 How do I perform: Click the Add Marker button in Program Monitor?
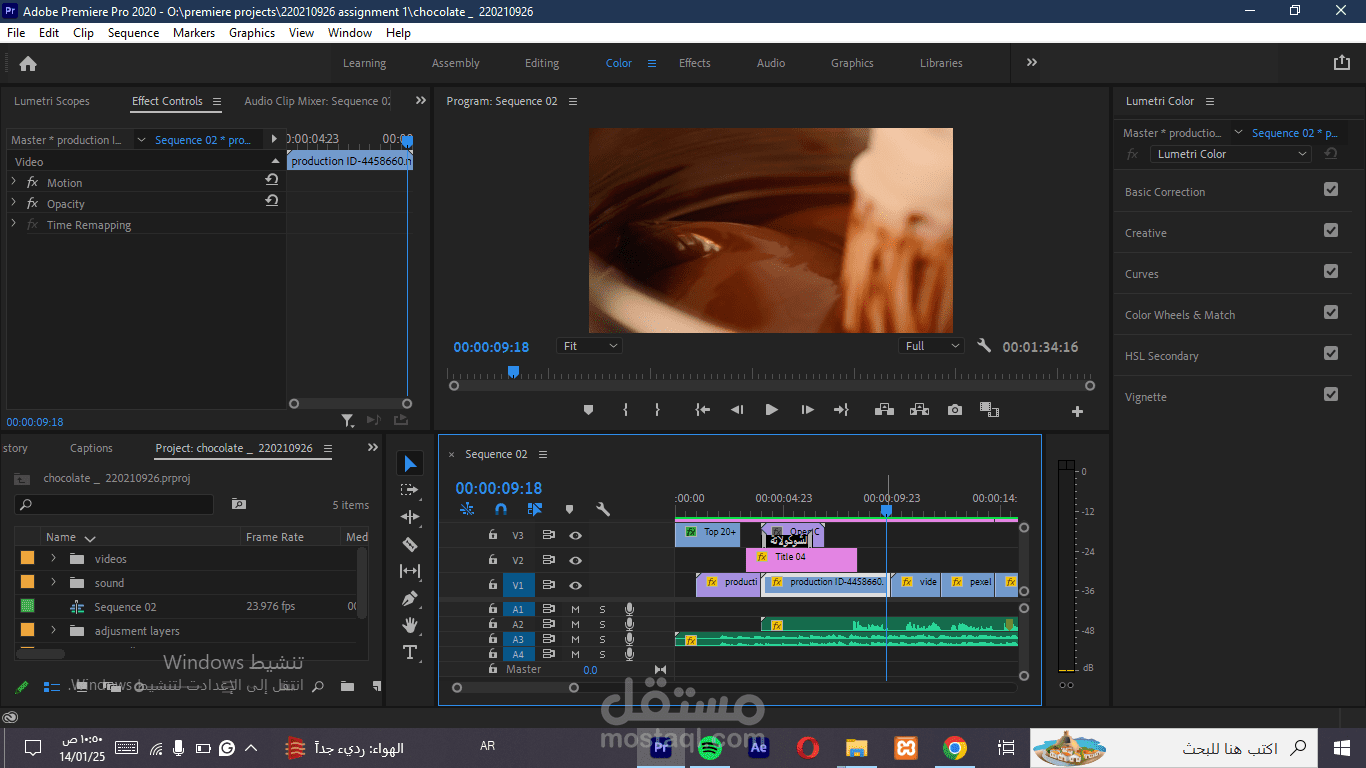point(588,410)
